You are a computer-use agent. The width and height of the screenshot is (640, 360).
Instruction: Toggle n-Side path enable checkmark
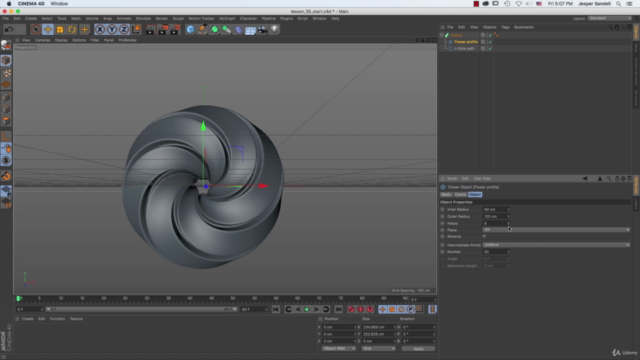click(x=490, y=49)
